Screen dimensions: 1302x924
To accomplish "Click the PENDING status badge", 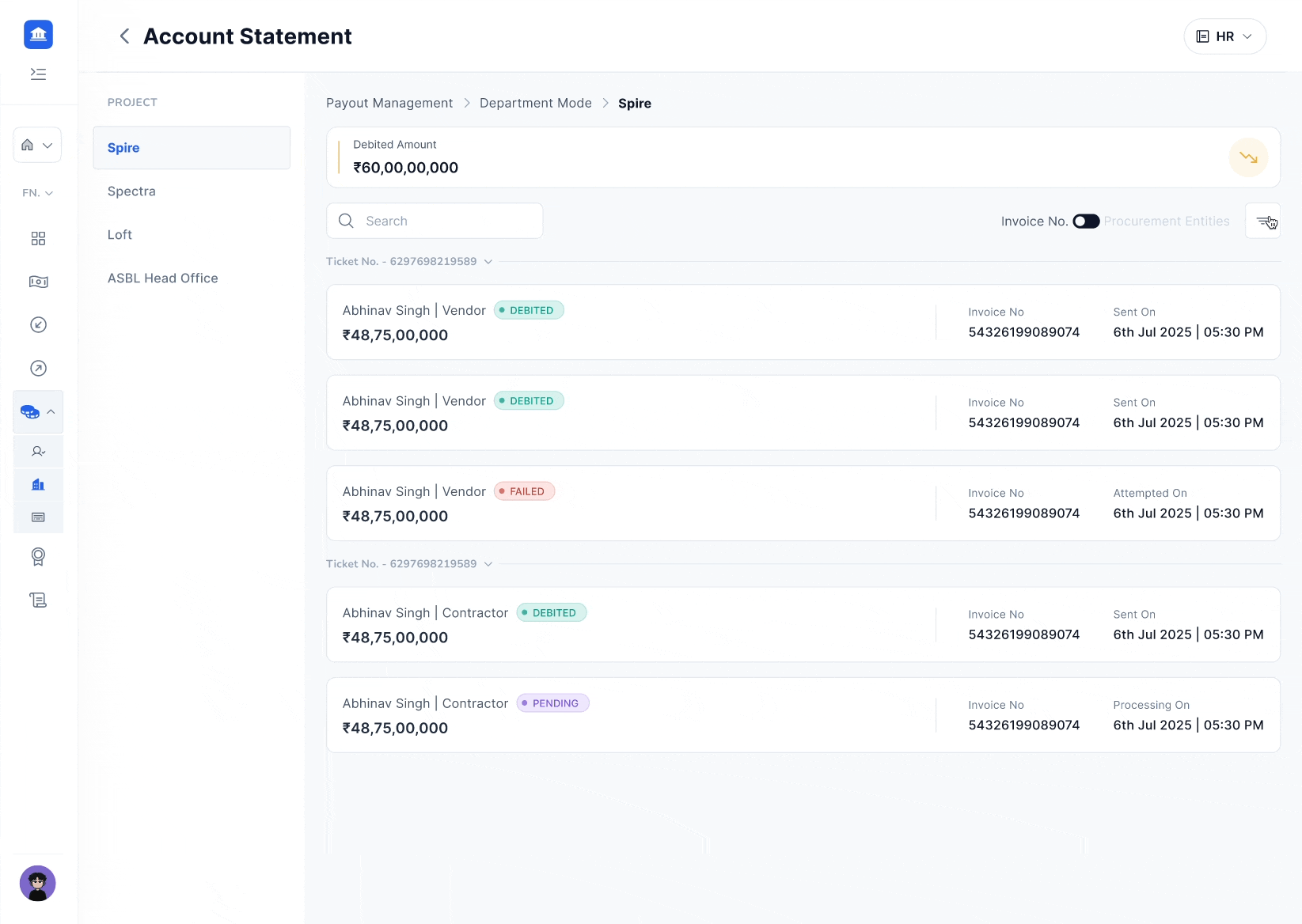I will point(552,703).
